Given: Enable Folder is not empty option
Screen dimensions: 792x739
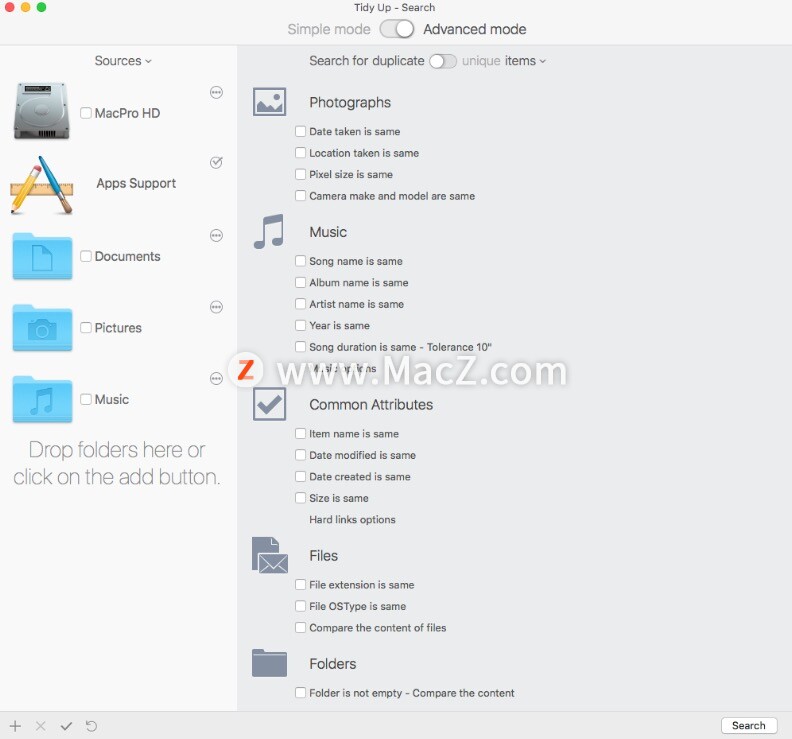Looking at the screenshot, I should (x=301, y=693).
